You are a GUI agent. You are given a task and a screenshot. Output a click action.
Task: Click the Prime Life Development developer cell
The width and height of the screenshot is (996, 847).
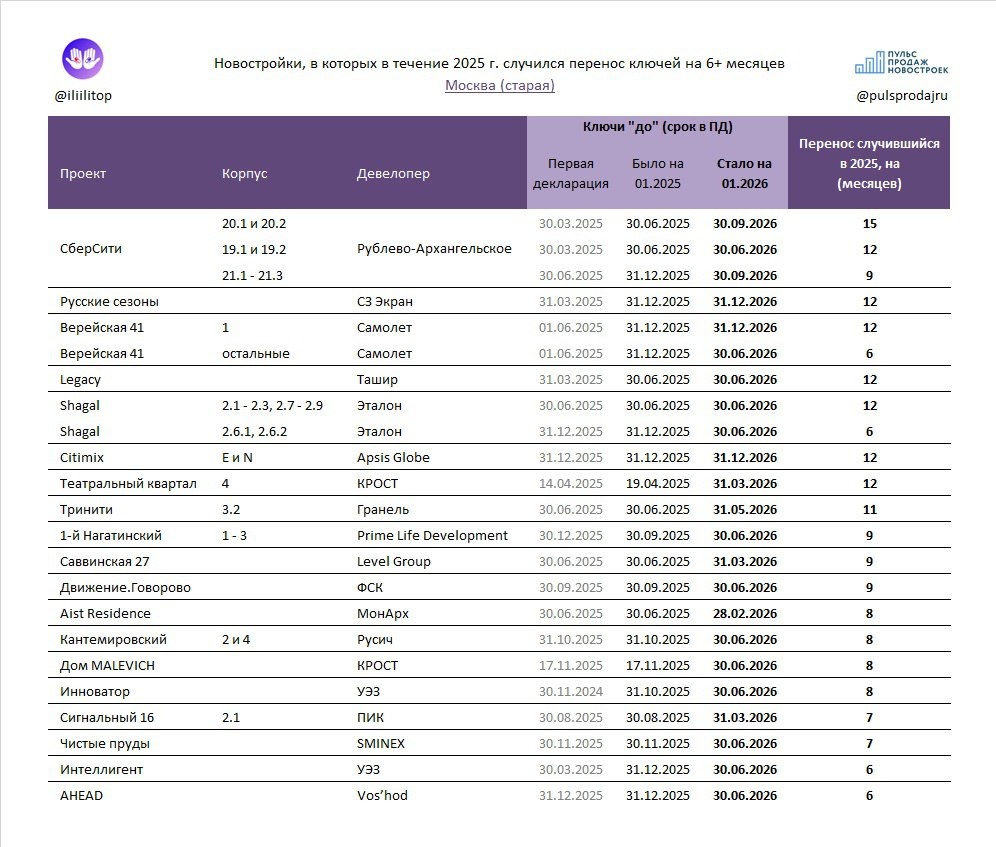[432, 536]
